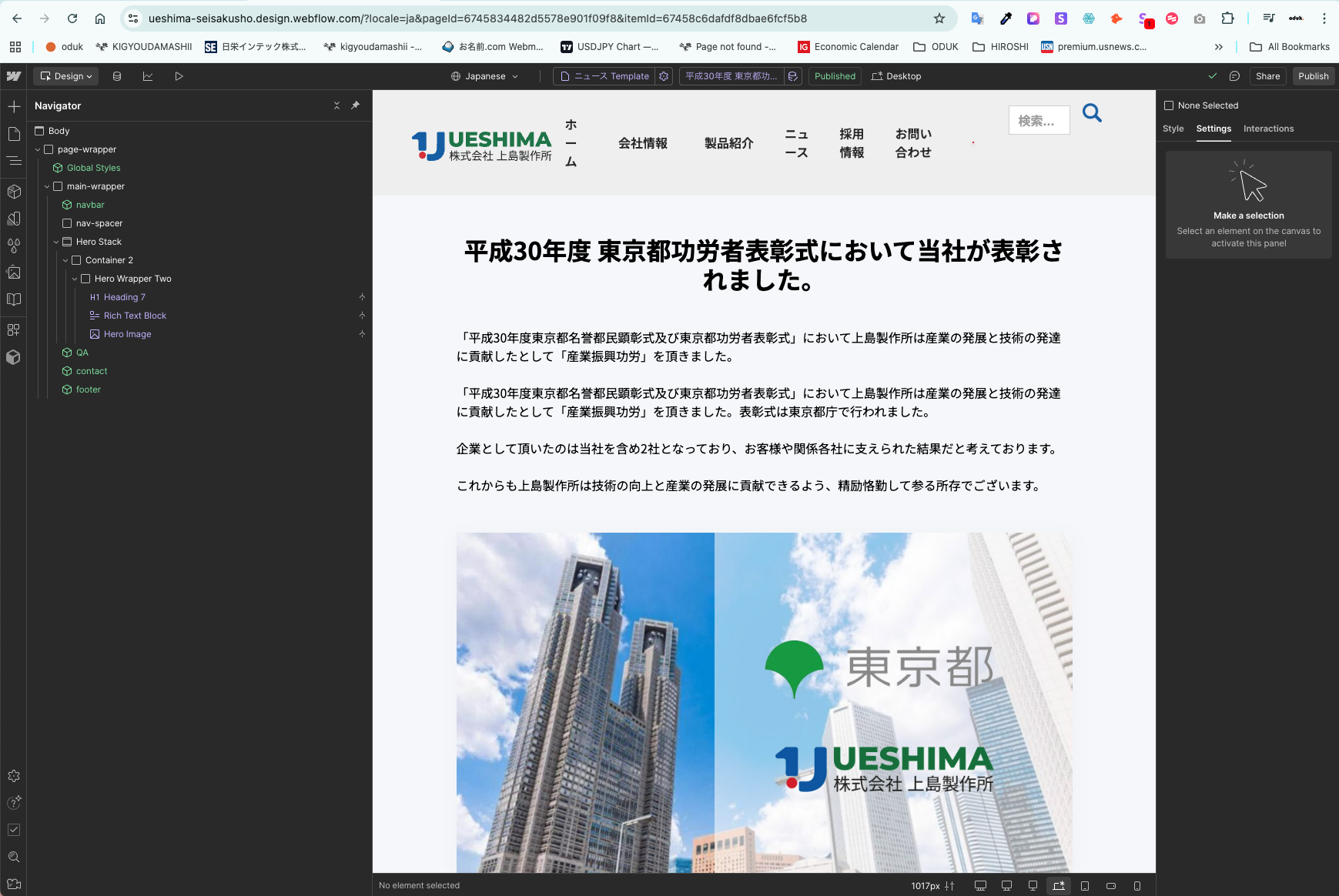Image resolution: width=1339 pixels, height=896 pixels.
Task: Collapse the Hero Wrapper Two node
Action: 75,279
